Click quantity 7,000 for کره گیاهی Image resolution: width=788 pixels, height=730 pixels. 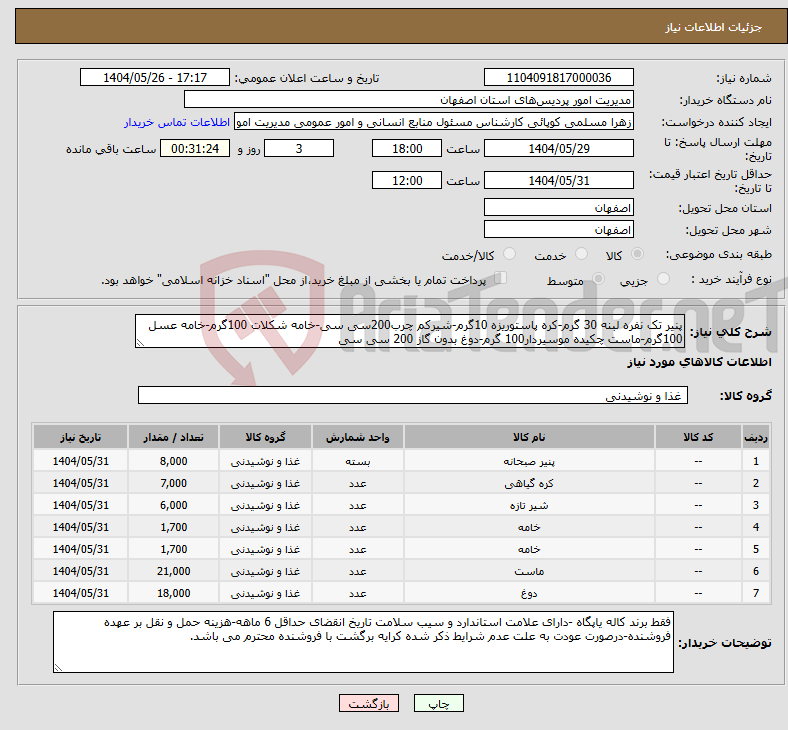pos(173,483)
